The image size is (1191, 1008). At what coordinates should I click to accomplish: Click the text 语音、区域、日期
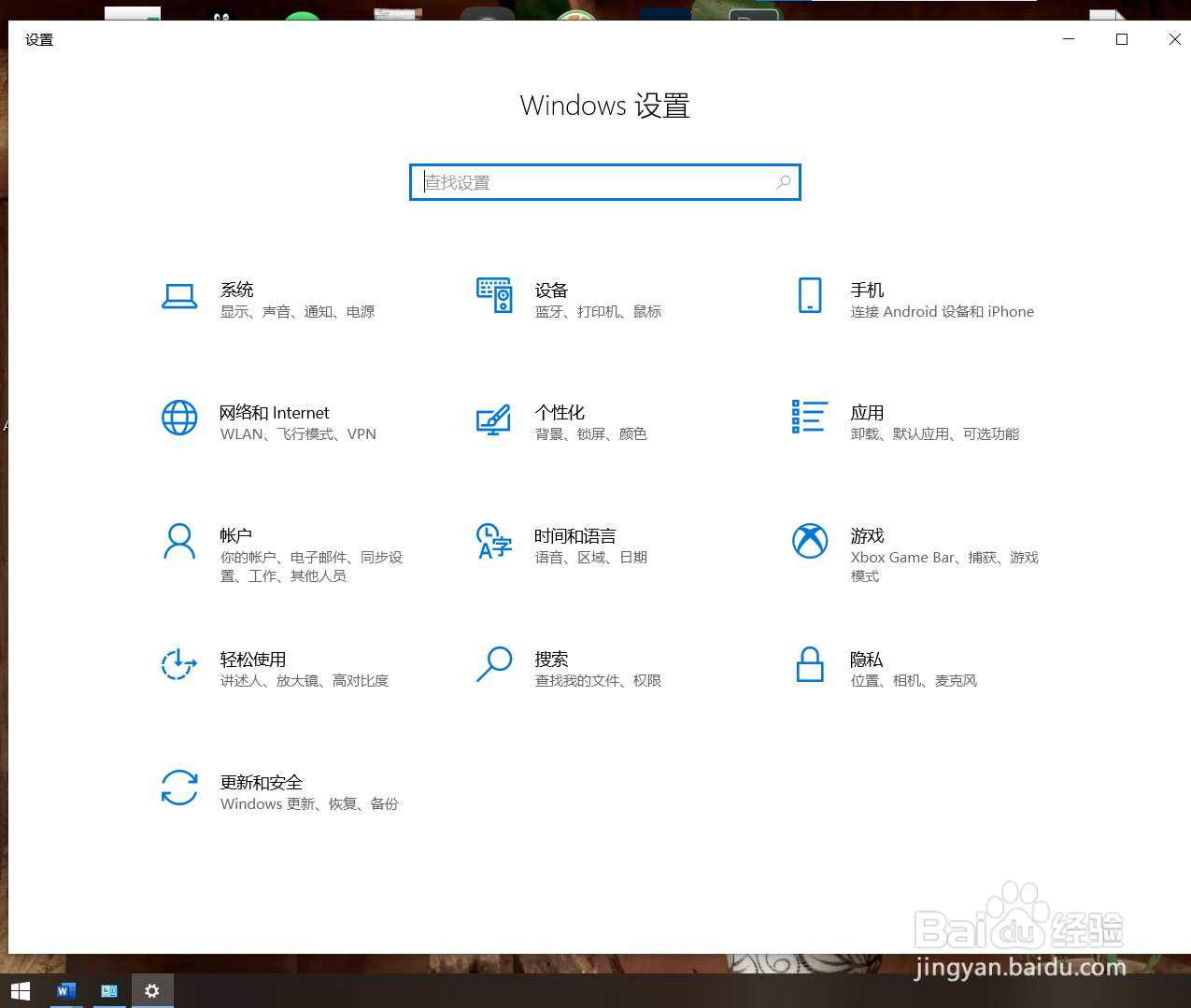[591, 558]
